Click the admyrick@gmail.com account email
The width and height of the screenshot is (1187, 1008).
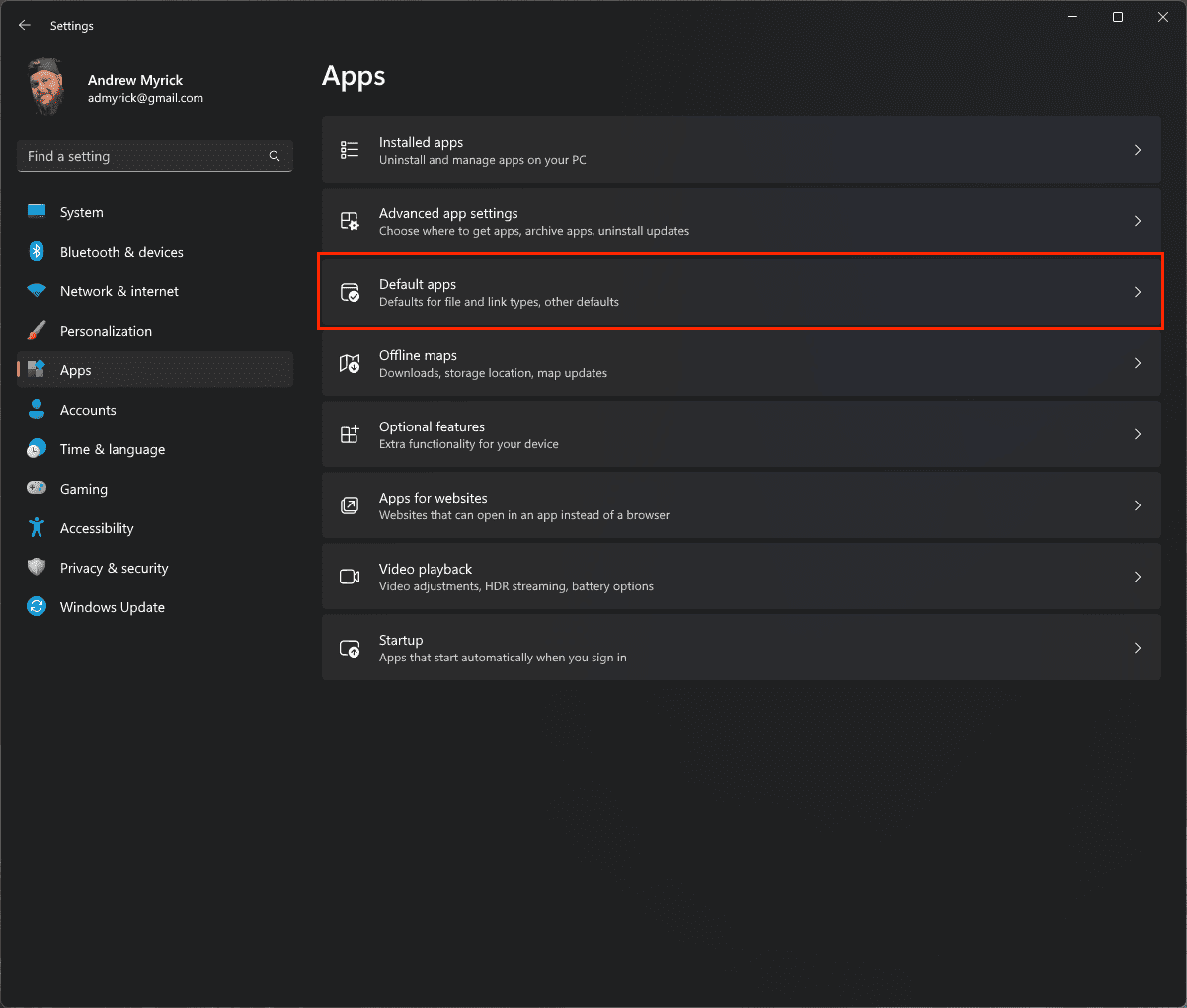(x=145, y=98)
